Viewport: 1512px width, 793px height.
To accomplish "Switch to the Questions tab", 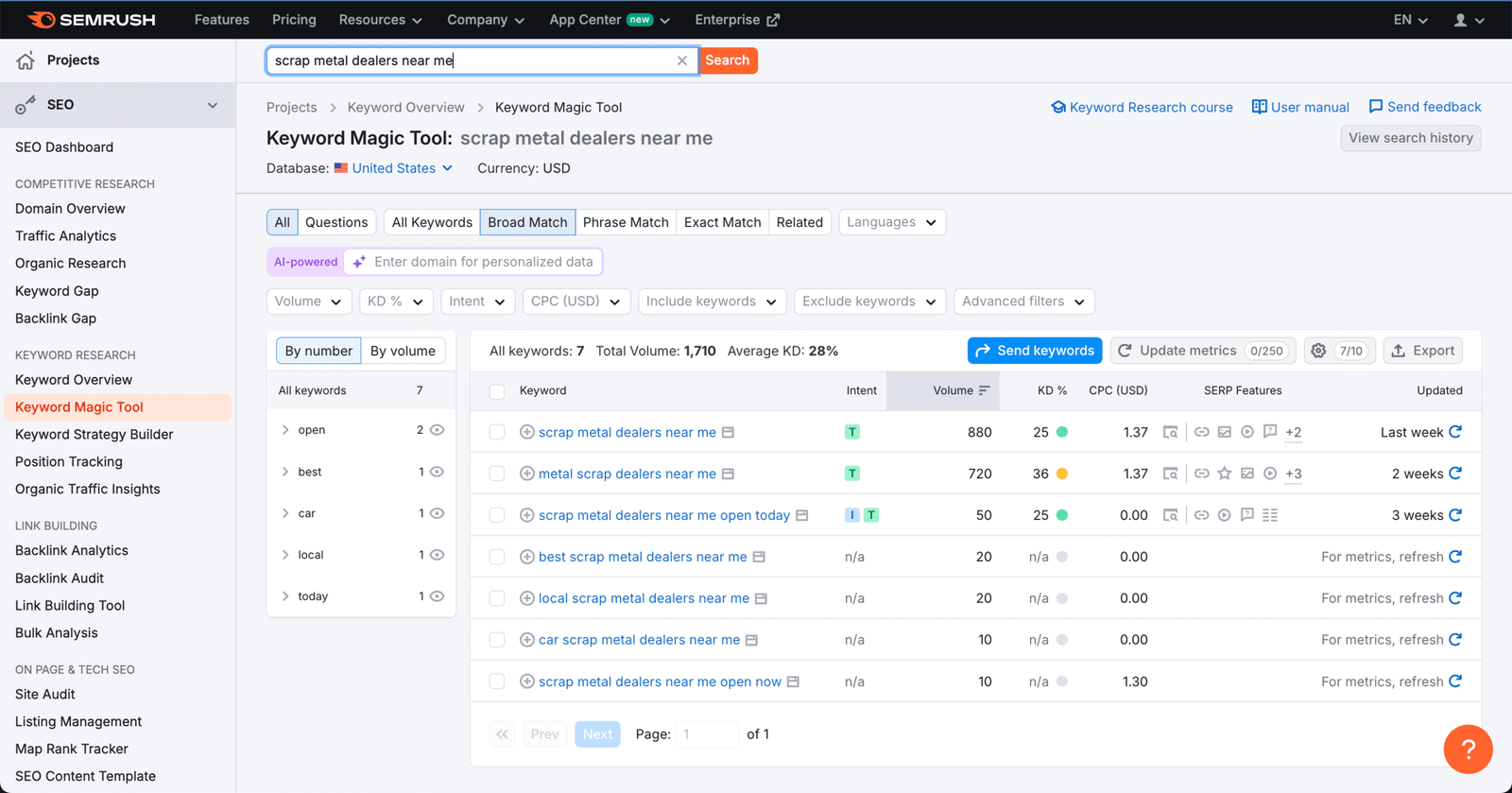I will pyautogui.click(x=336, y=222).
